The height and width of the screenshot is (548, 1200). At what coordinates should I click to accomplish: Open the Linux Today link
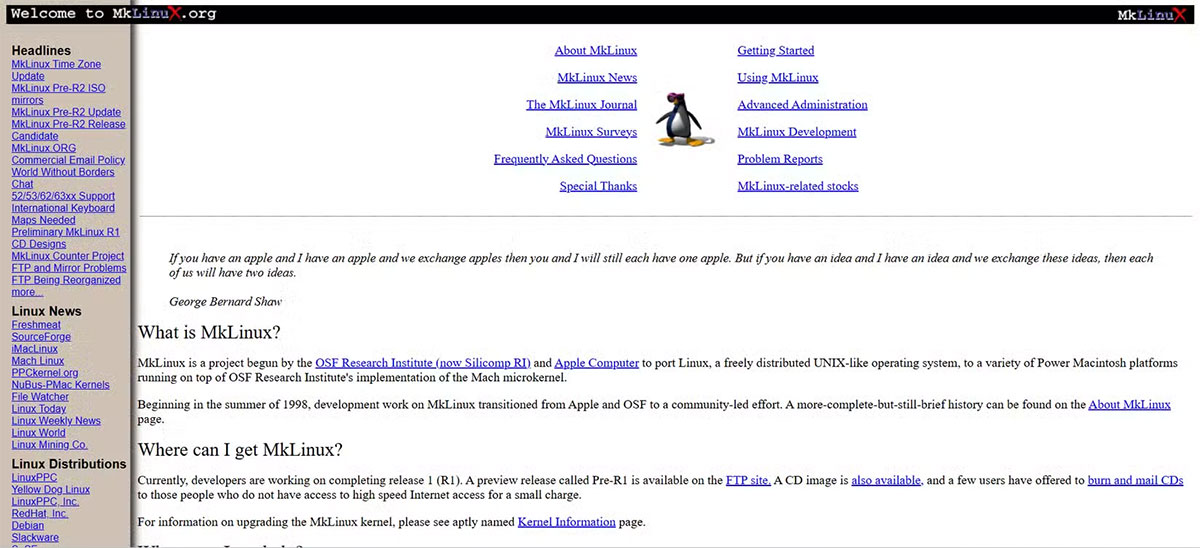tap(38, 409)
